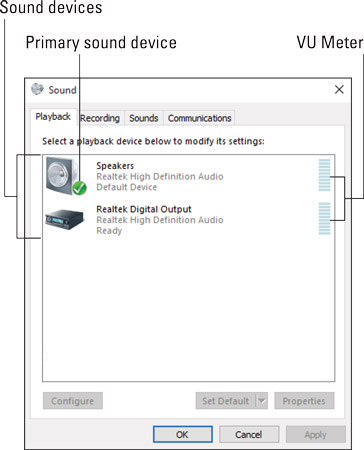Click the "Ready" status text
364x450 pixels.
[109, 231]
